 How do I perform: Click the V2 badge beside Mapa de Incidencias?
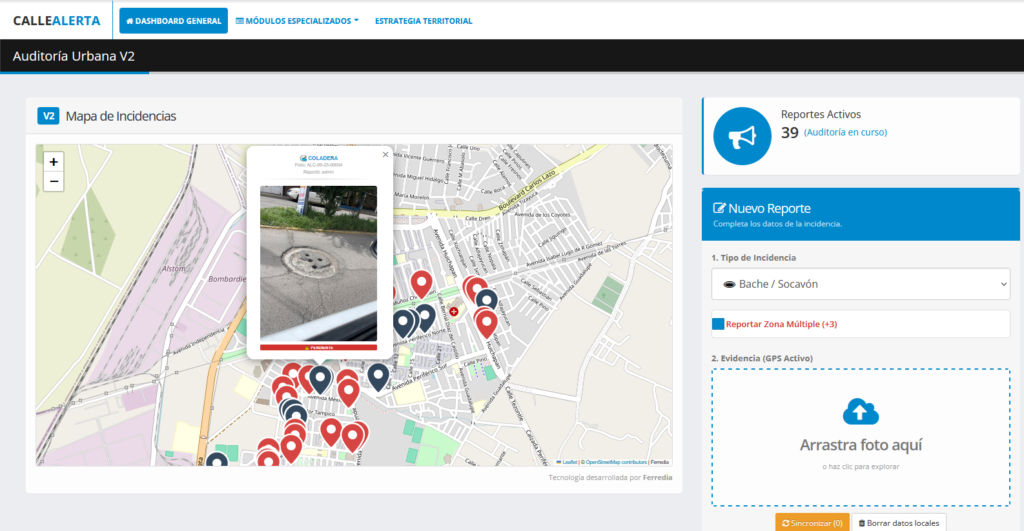pyautogui.click(x=48, y=116)
